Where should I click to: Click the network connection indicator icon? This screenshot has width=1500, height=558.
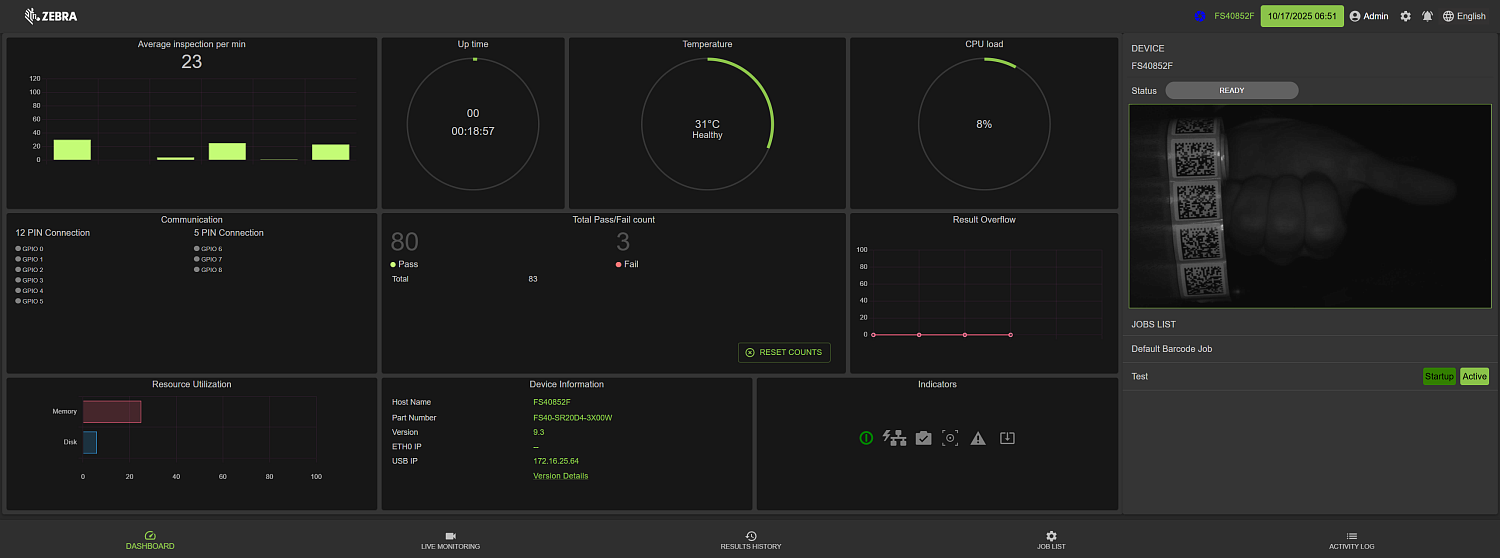tap(894, 438)
